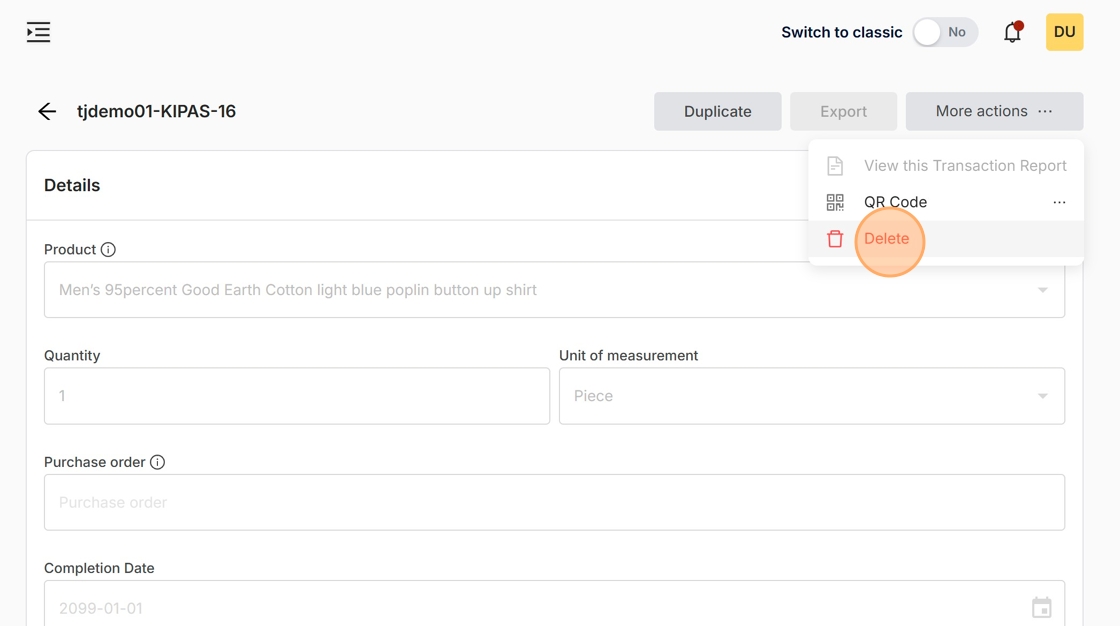Open the Completion Date calendar icon
The height and width of the screenshot is (626, 1120).
[x=1041, y=607]
